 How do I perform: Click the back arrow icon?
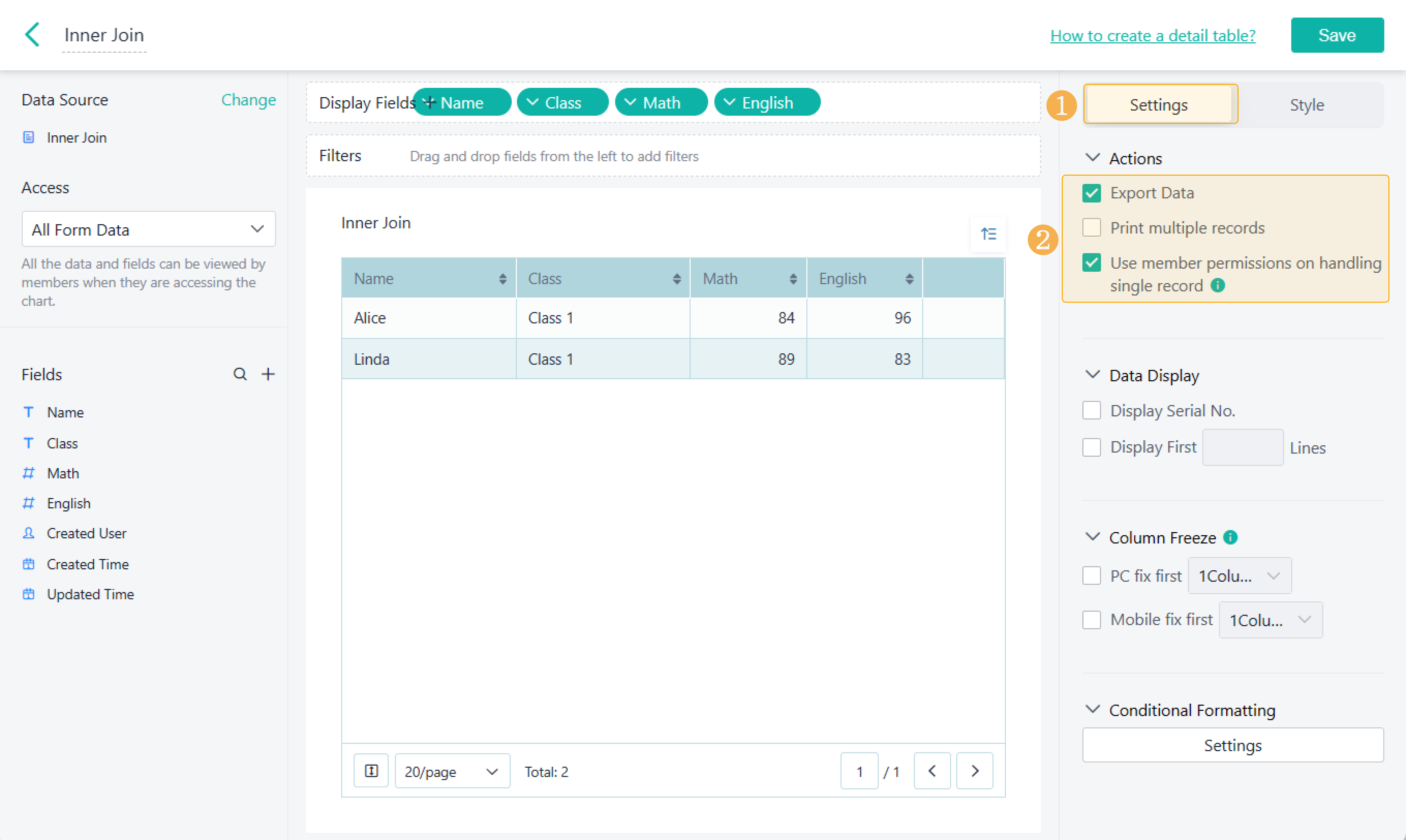[x=32, y=35]
